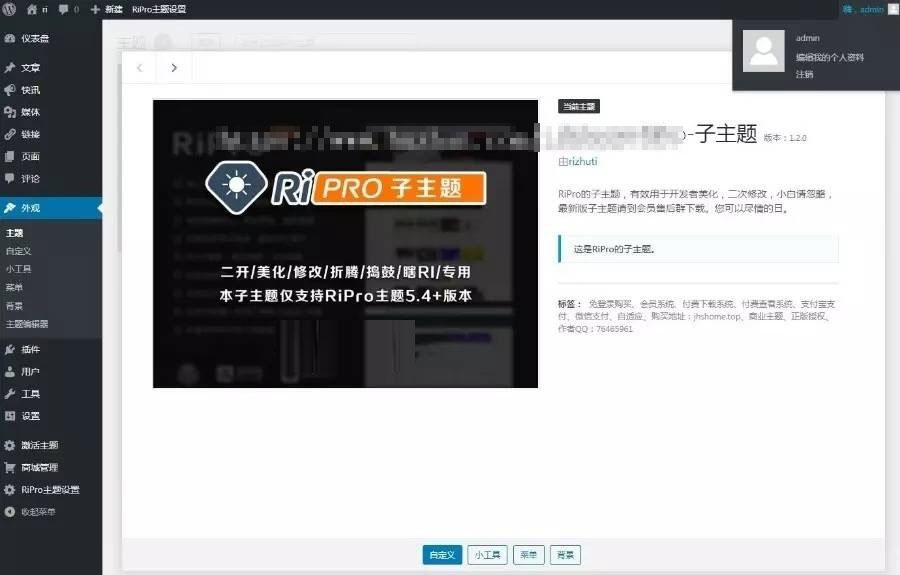Viewport: 900px width, 575px height.
Task: Collapse sidebar with 收起菜单
Action: (38, 512)
